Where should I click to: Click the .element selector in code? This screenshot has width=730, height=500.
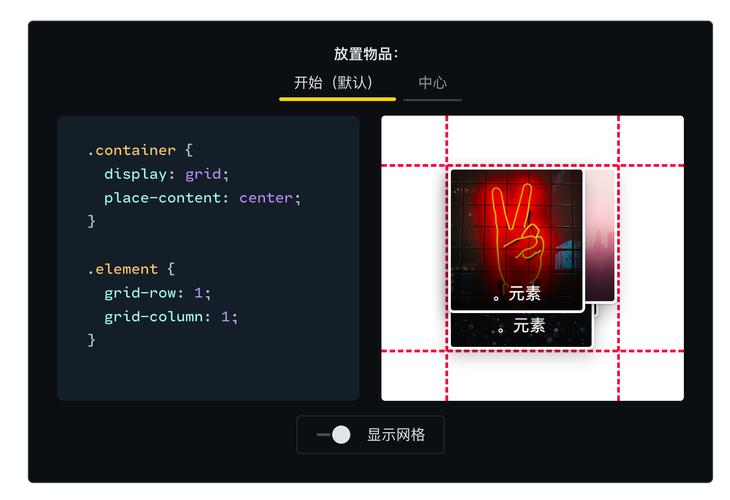(x=123, y=269)
